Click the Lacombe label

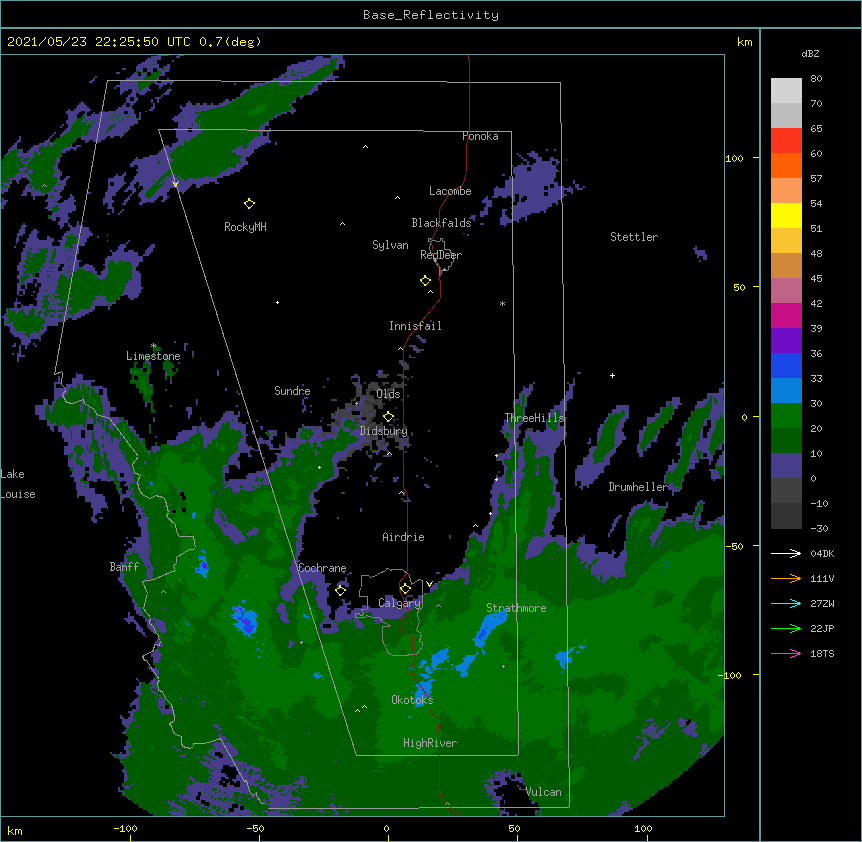click(x=450, y=191)
